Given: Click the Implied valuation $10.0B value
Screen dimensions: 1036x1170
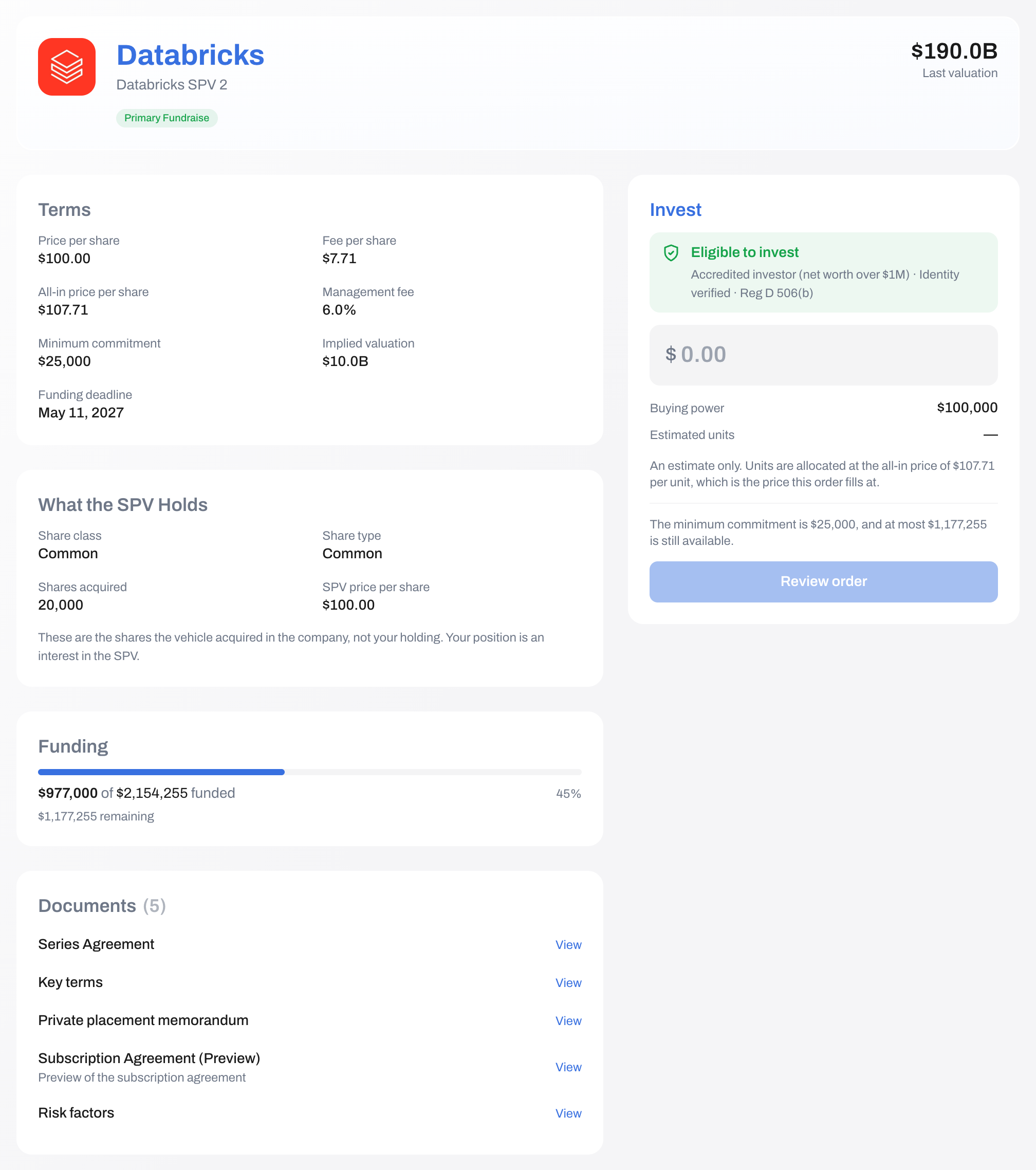Looking at the screenshot, I should coord(345,362).
